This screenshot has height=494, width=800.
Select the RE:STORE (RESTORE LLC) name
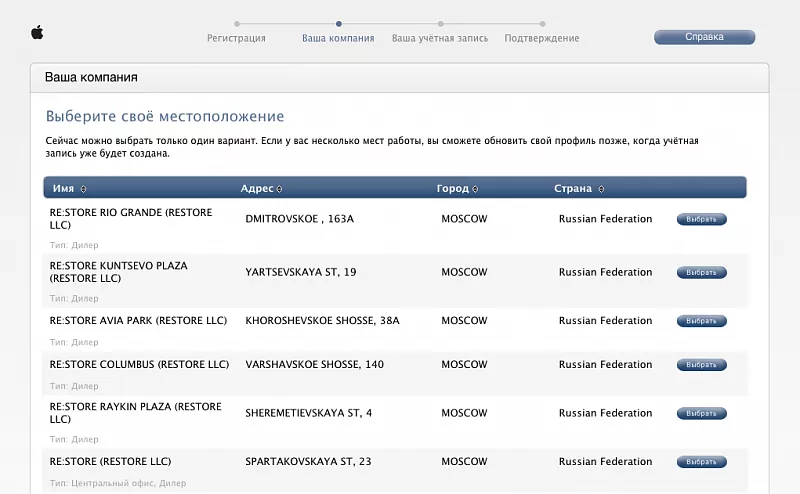click(110, 461)
